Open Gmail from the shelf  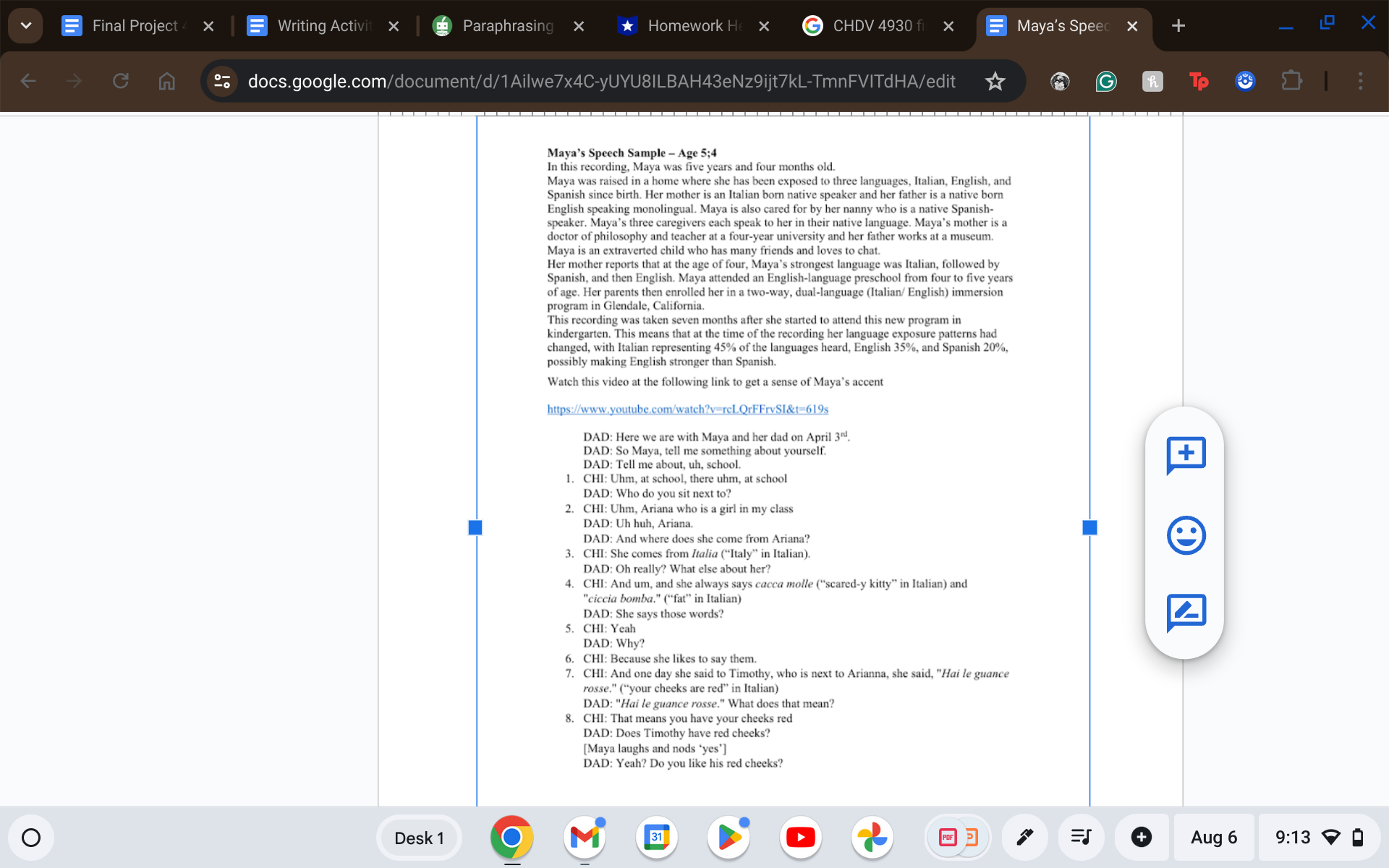click(585, 838)
